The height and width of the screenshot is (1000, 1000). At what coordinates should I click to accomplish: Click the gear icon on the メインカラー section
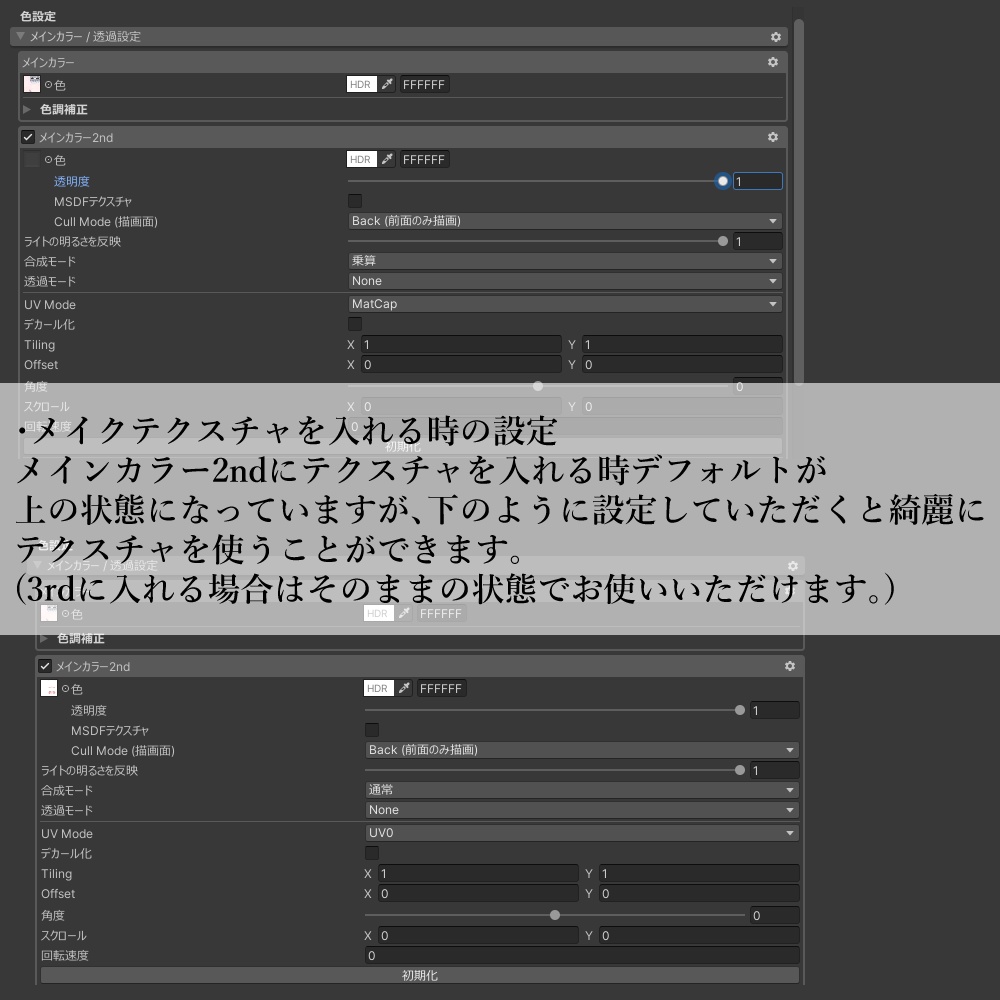tap(772, 61)
